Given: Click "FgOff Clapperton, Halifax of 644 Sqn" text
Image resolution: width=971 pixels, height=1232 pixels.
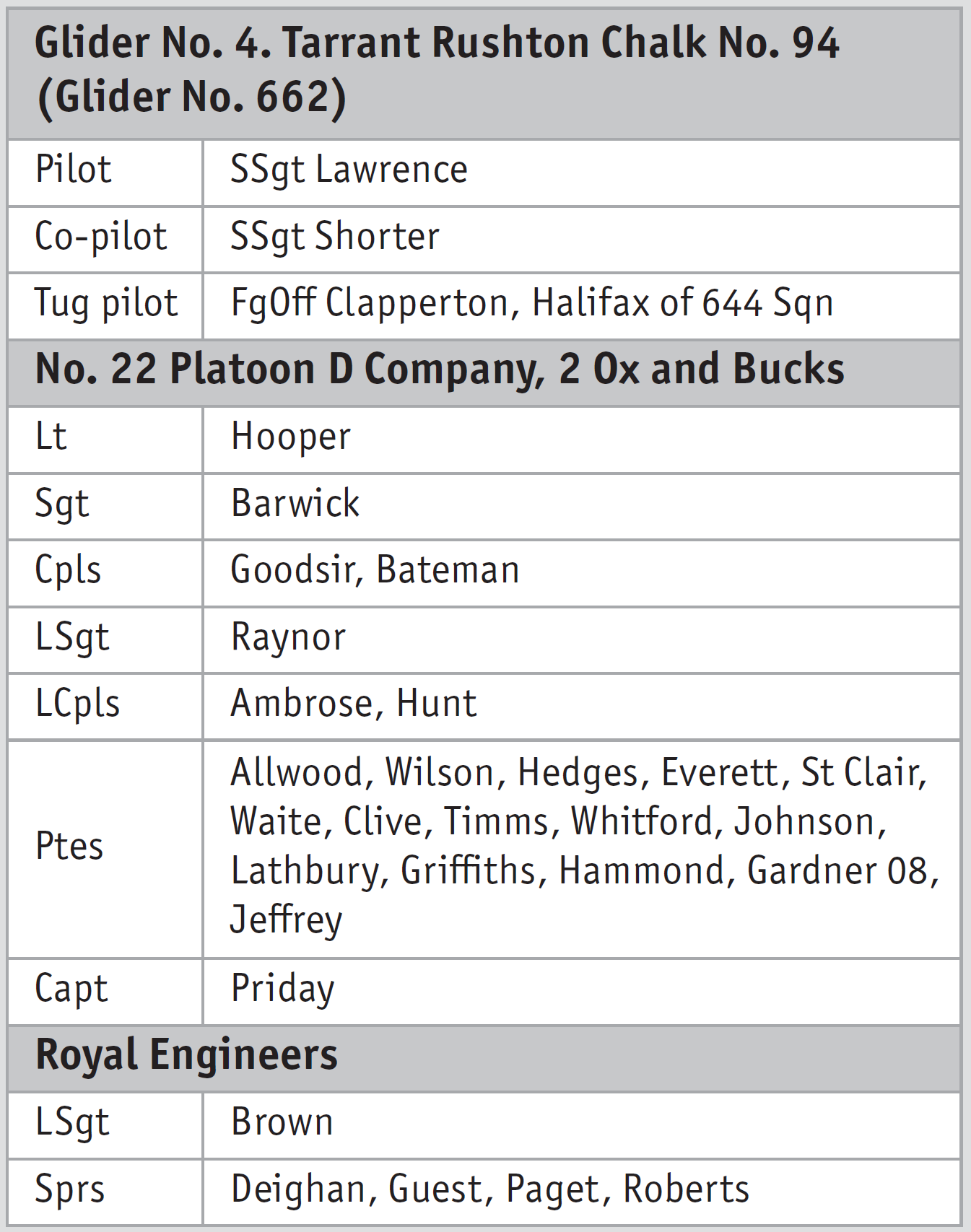Looking at the screenshot, I should 532,304.
